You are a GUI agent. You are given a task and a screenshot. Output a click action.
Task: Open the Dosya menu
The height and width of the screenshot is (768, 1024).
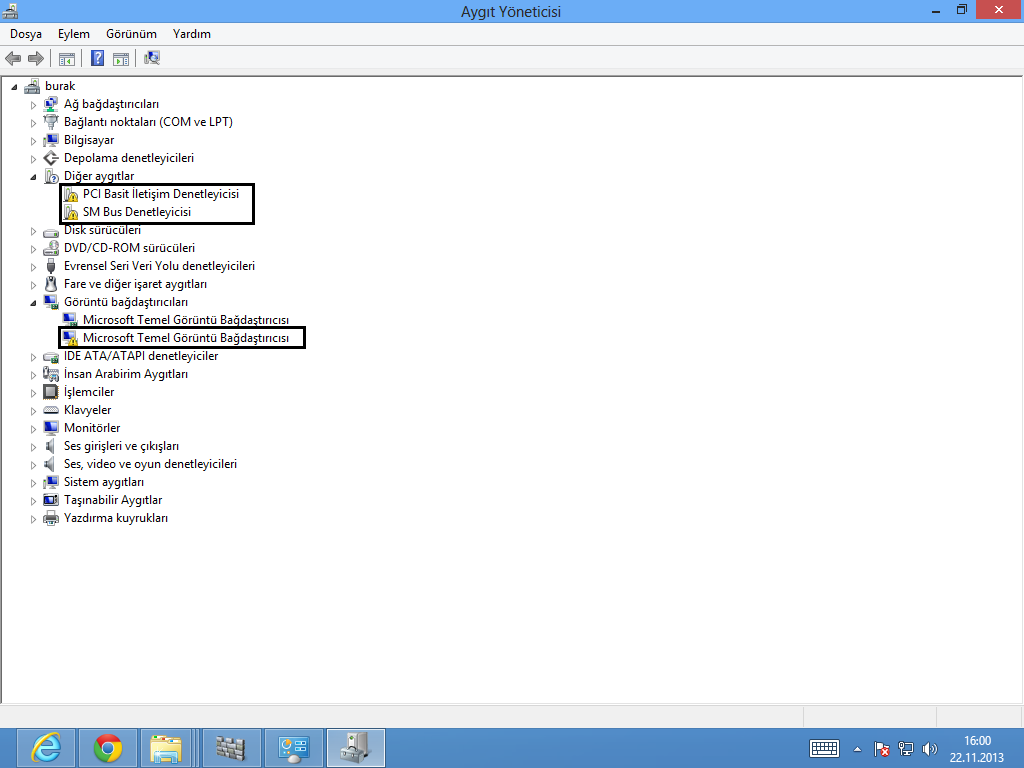point(25,34)
